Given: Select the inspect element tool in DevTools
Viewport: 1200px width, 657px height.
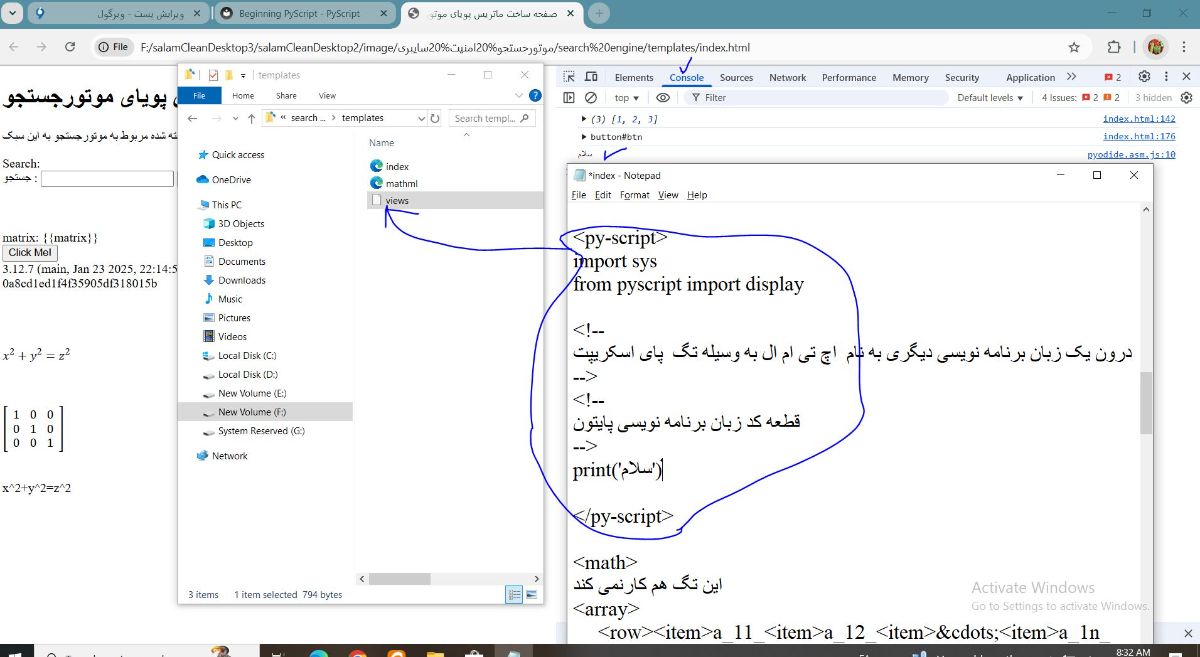Looking at the screenshot, I should point(569,76).
